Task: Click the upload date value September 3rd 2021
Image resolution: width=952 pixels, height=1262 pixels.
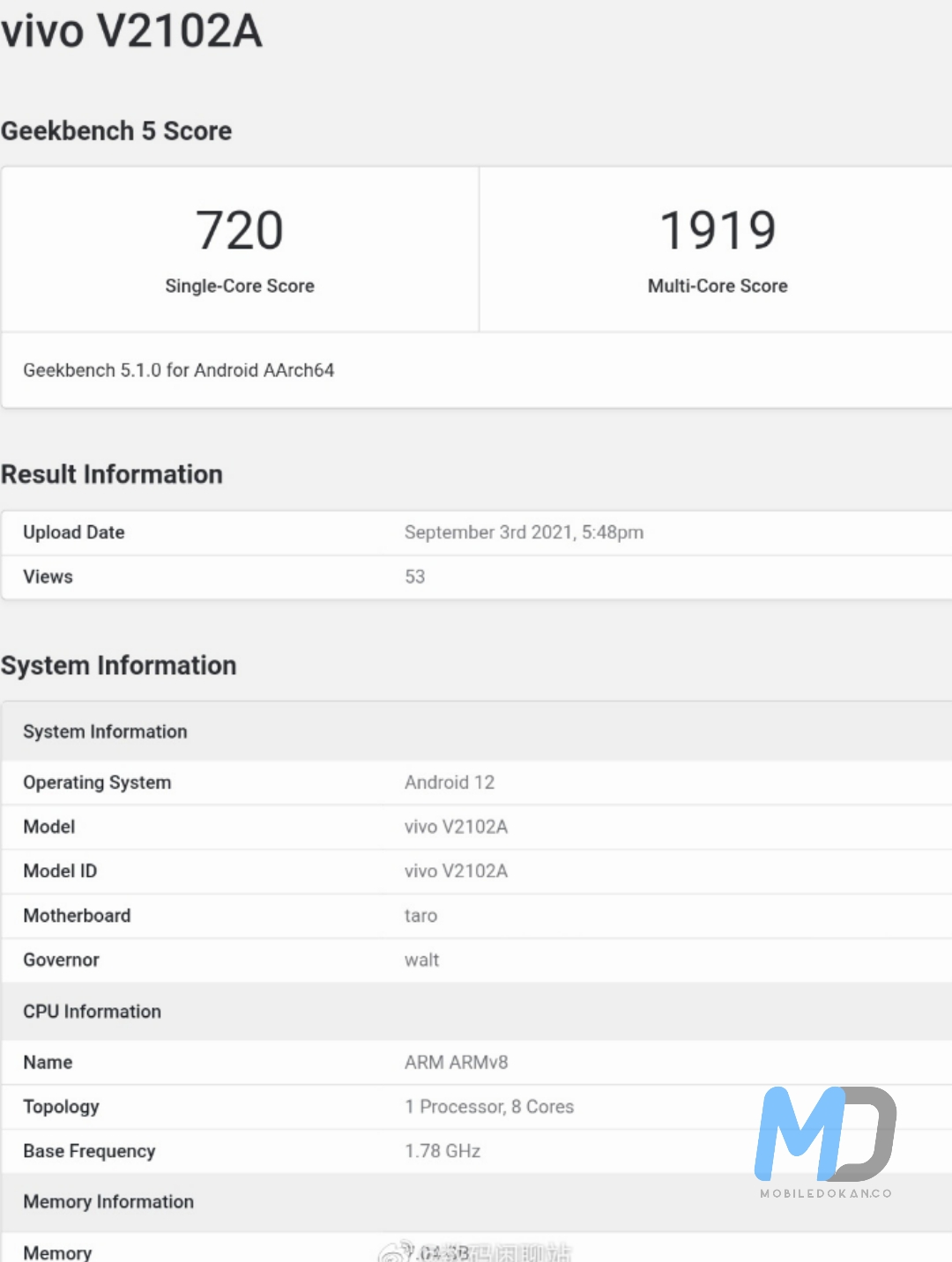Action: [x=524, y=532]
